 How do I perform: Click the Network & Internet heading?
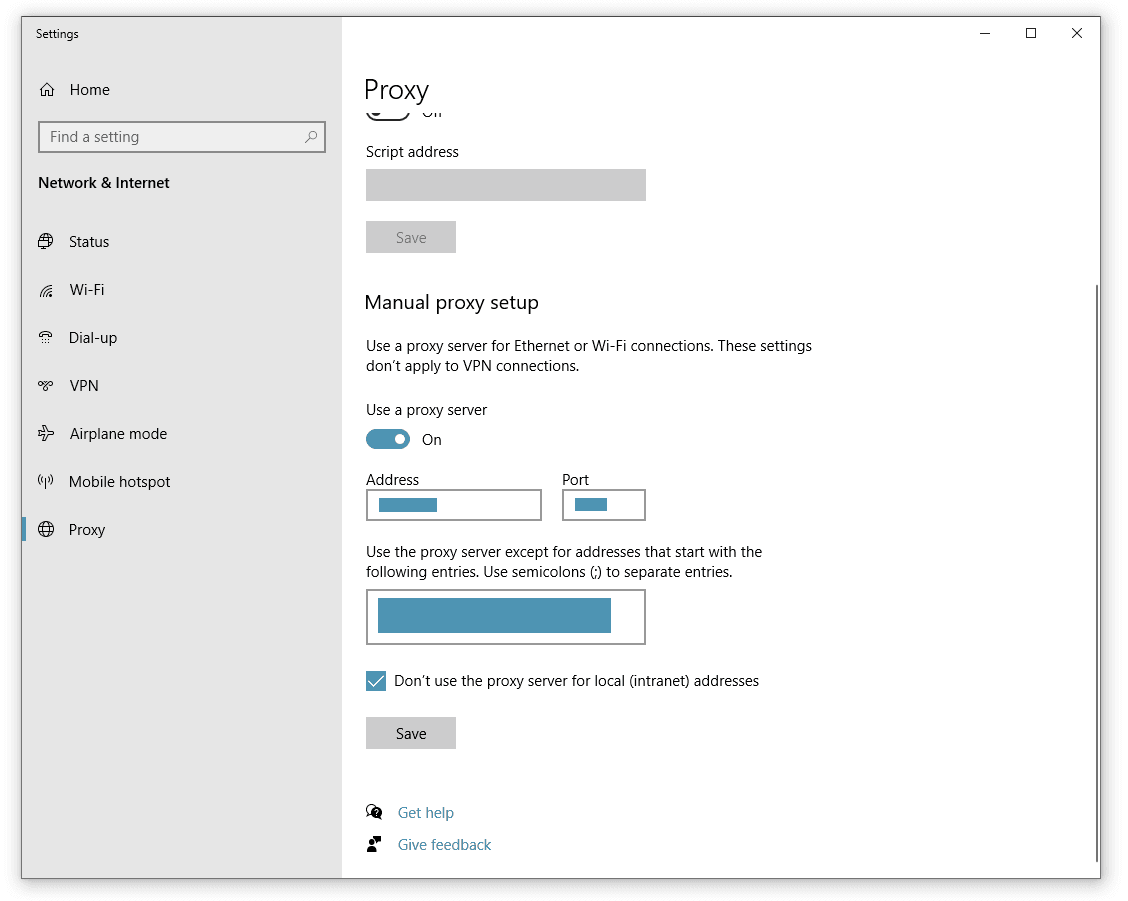pyautogui.click(x=104, y=183)
